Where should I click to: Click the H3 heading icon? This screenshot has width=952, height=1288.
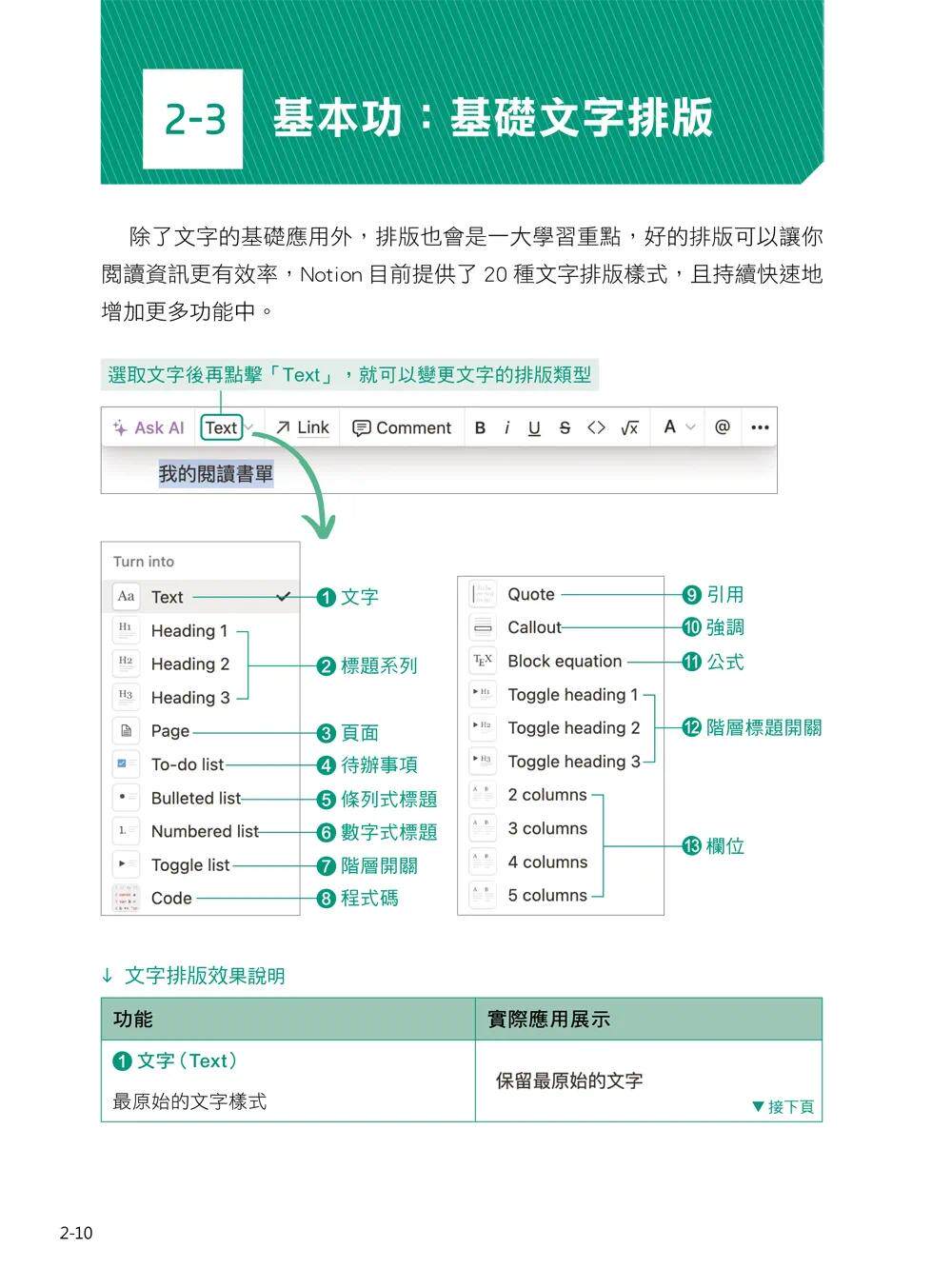127,697
